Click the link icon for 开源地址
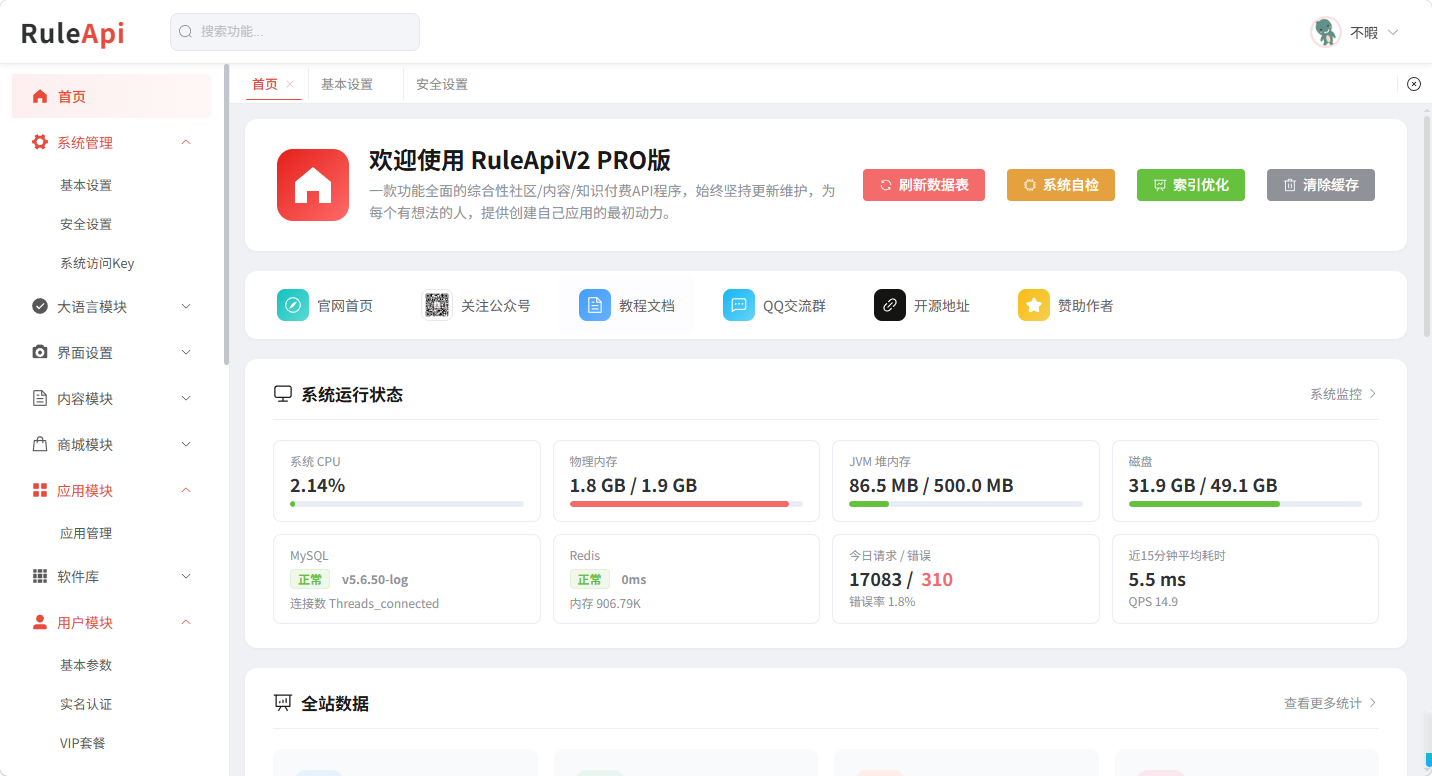The image size is (1432, 776). [x=890, y=305]
